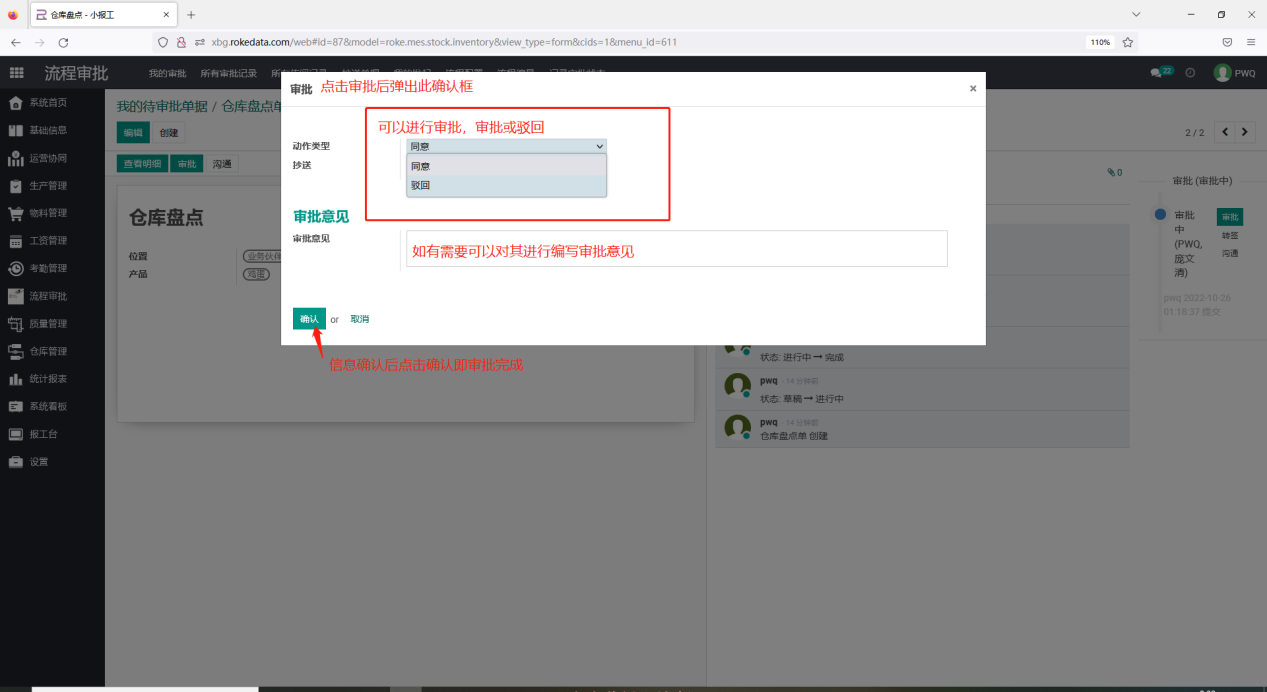Close the 审批 dialog with X
Viewport: 1267px width, 692px height.
pyautogui.click(x=972, y=89)
